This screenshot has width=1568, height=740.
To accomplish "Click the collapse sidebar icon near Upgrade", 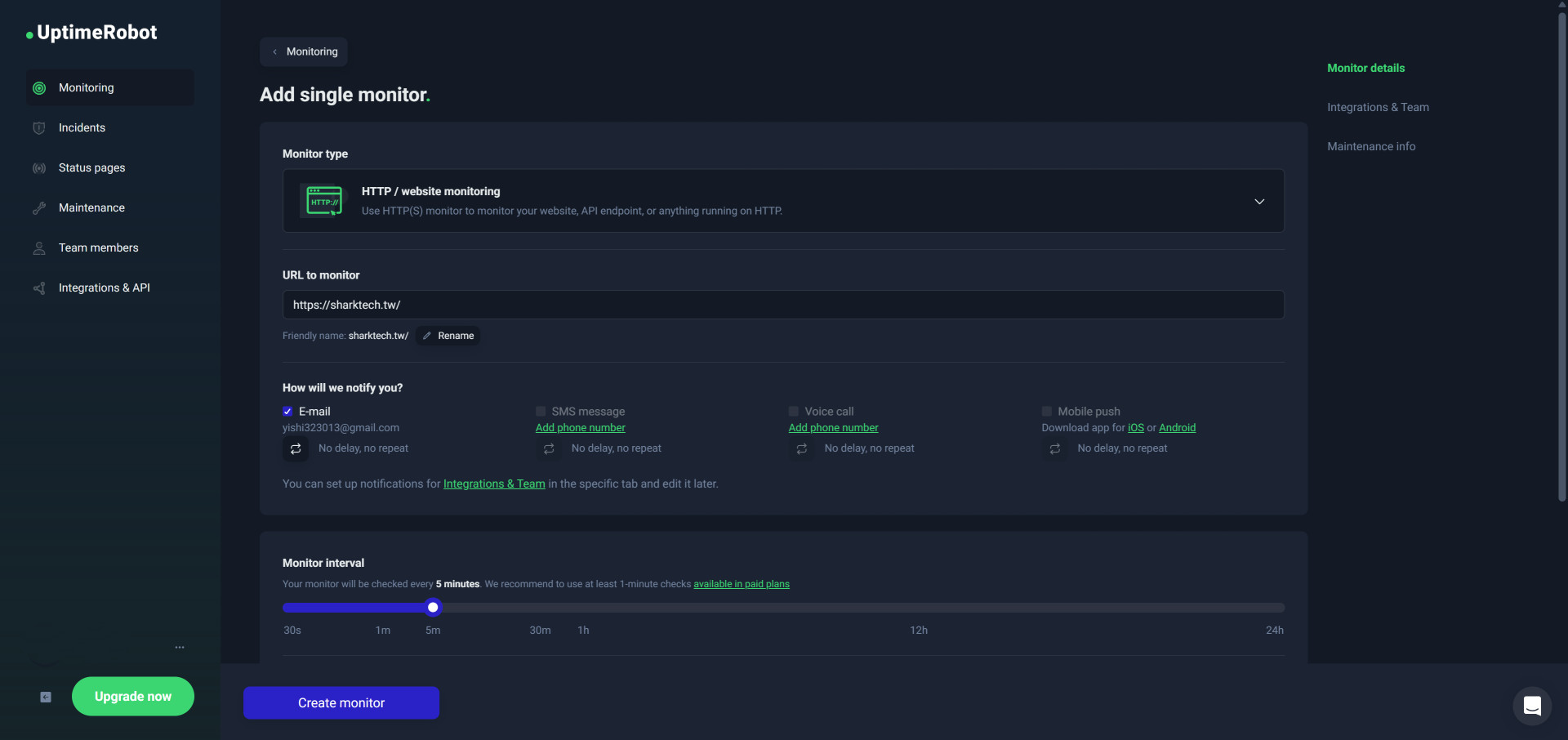I will coord(46,697).
